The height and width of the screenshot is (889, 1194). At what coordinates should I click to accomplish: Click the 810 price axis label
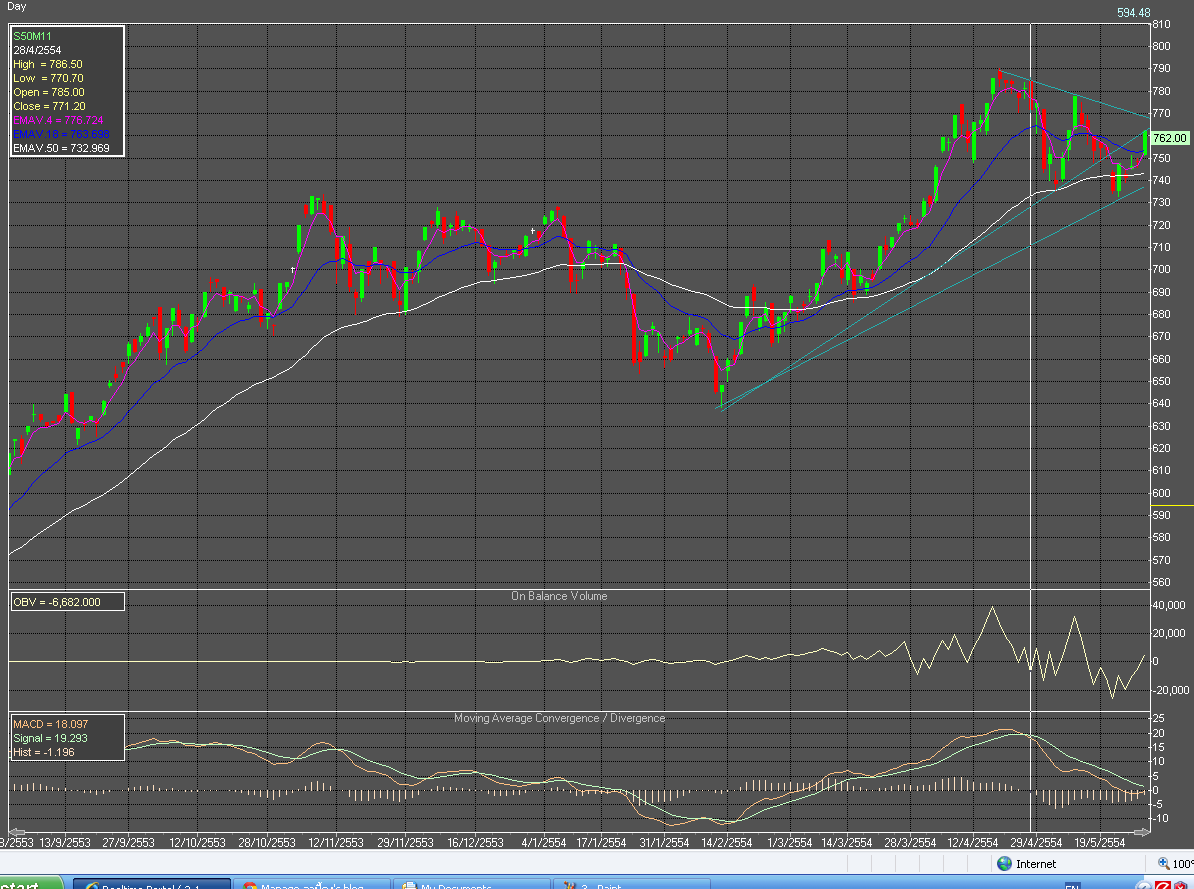(1161, 24)
